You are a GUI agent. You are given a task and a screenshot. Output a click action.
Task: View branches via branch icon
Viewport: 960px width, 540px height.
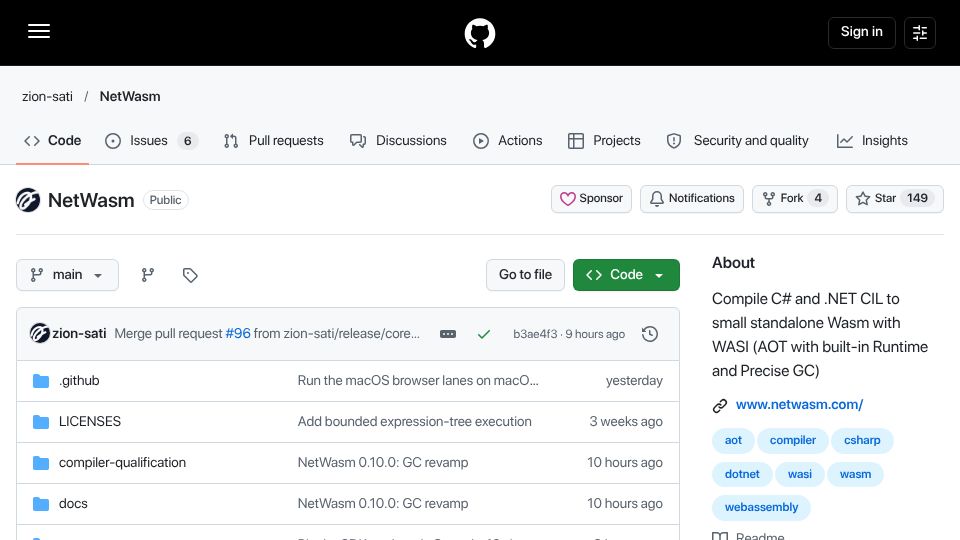148,275
